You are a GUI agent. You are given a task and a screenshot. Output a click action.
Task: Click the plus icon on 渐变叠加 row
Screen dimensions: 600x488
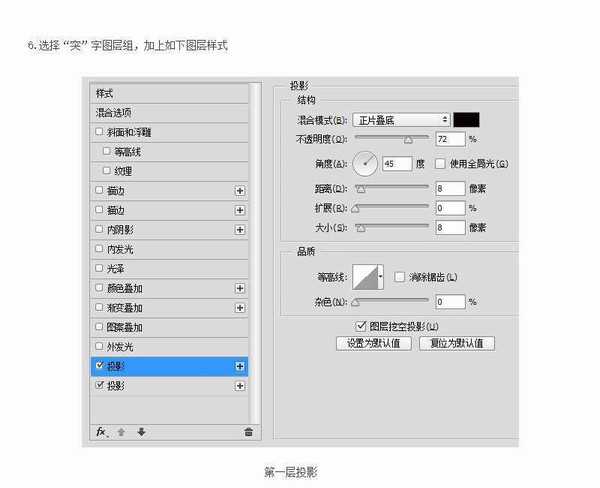240,308
